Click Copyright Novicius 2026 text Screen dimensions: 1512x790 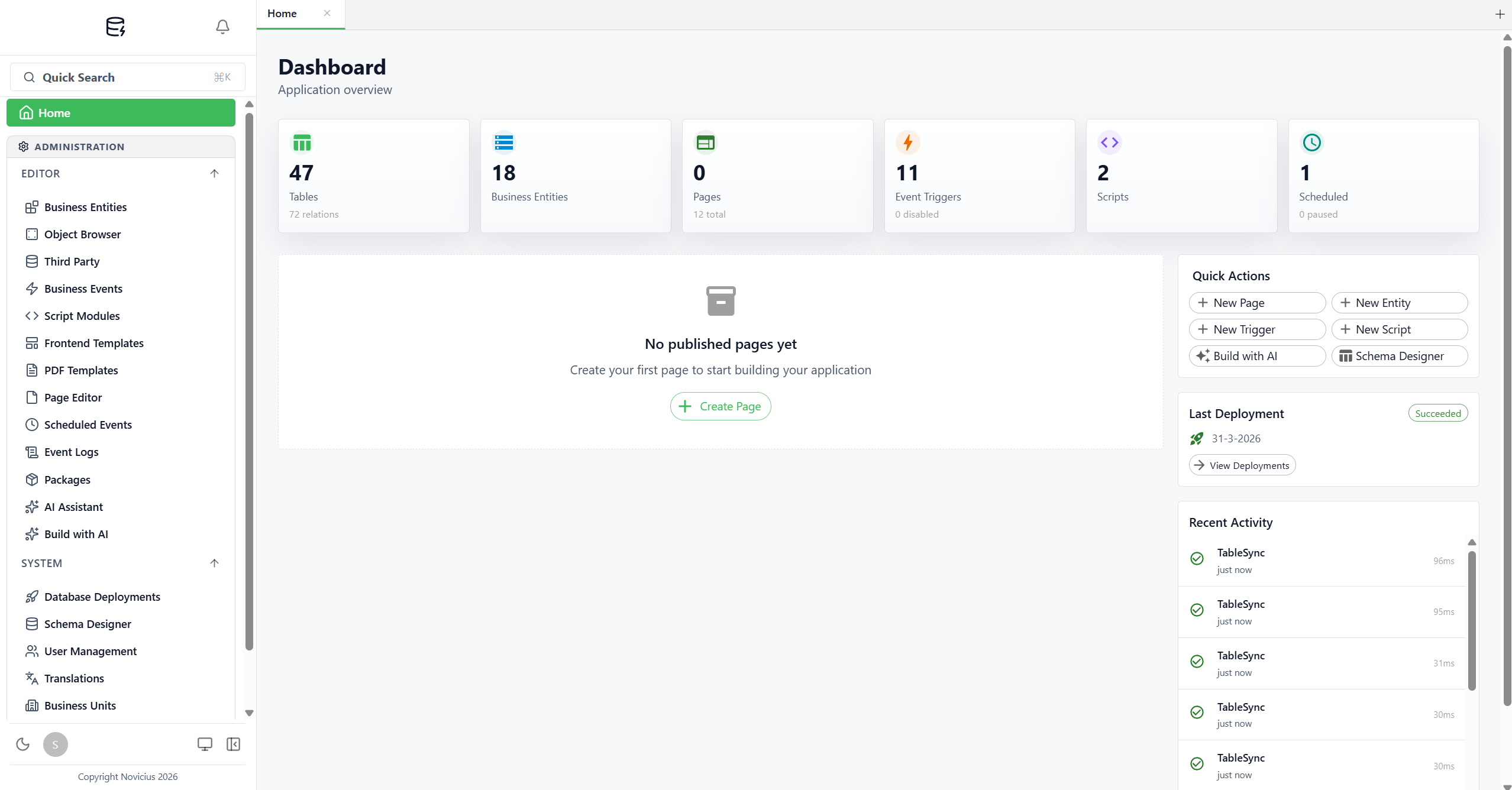[x=128, y=776]
